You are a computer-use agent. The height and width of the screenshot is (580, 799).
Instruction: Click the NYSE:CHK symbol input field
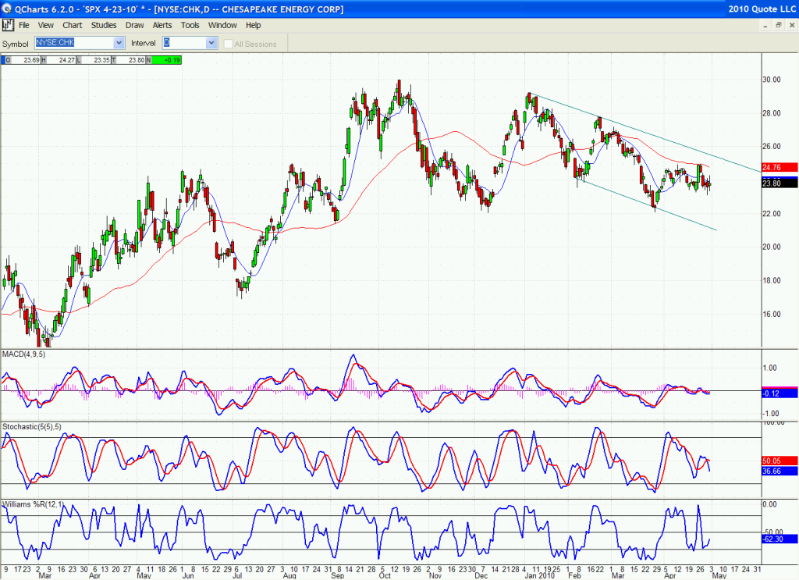73,43
